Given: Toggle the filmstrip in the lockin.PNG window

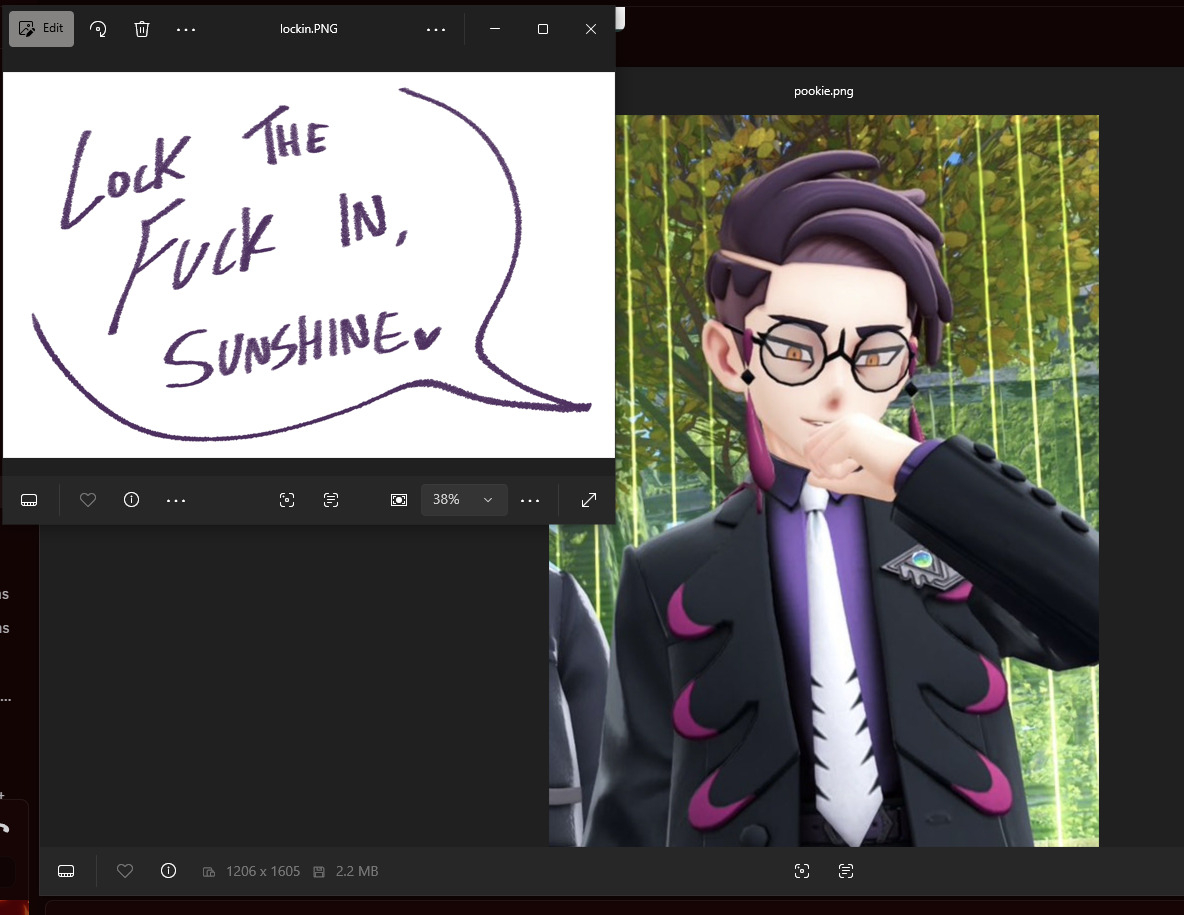Looking at the screenshot, I should click(x=30, y=500).
